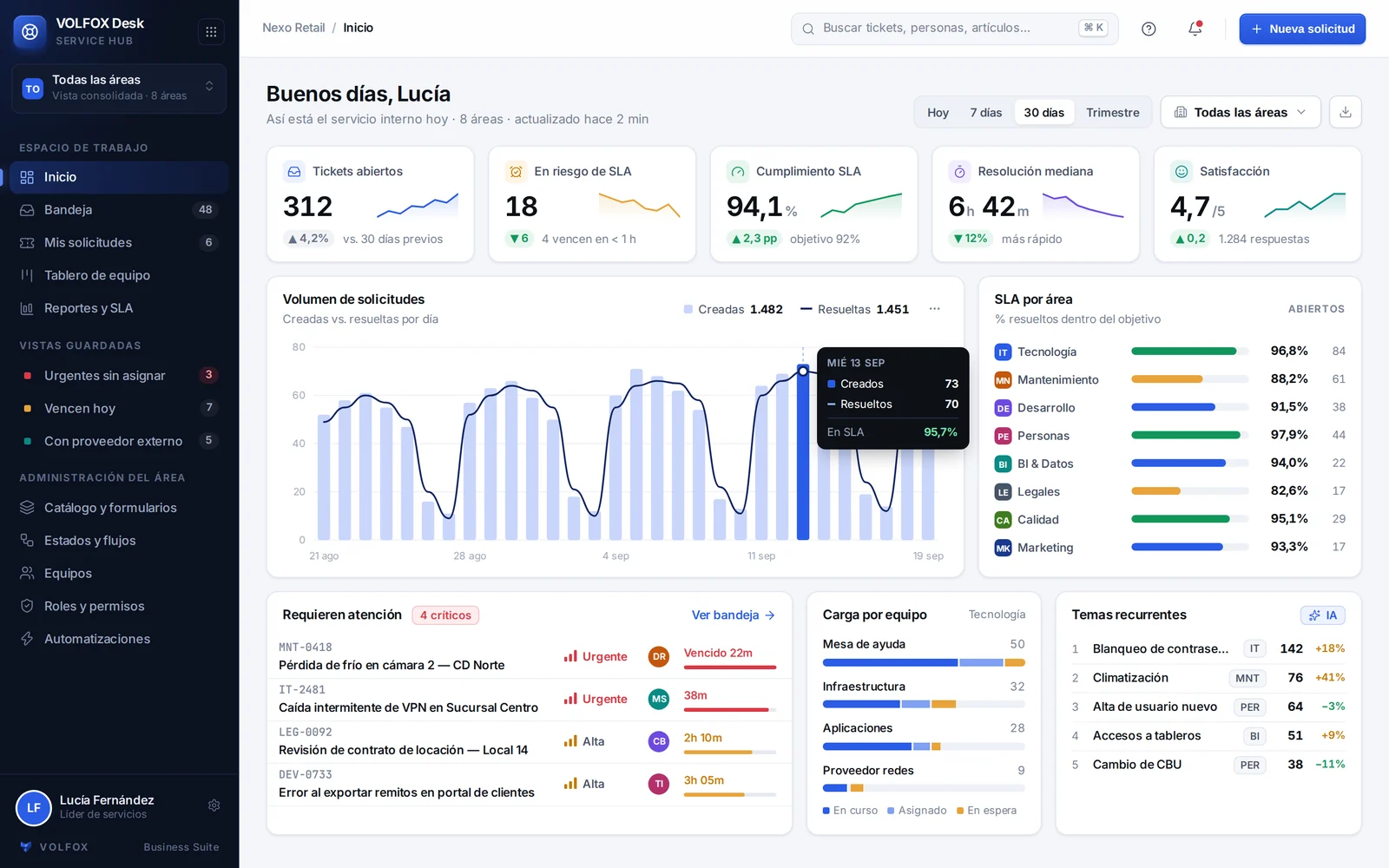
Task: Click the help question mark icon
Action: (x=1149, y=29)
